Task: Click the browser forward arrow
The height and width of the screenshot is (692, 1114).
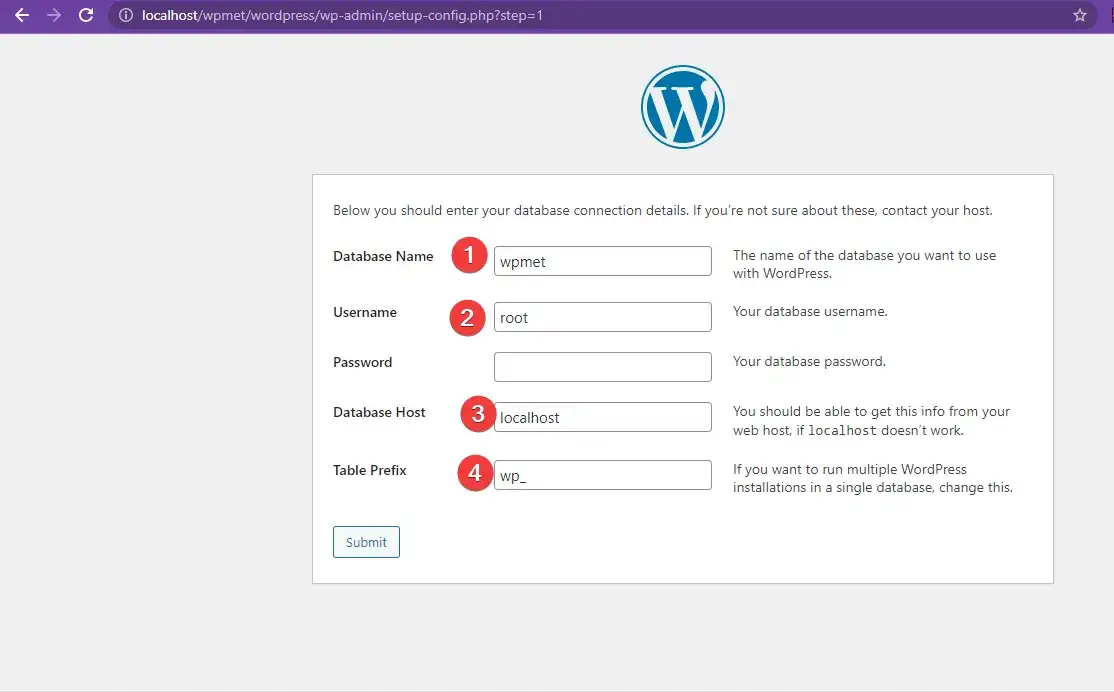Action: tap(54, 15)
